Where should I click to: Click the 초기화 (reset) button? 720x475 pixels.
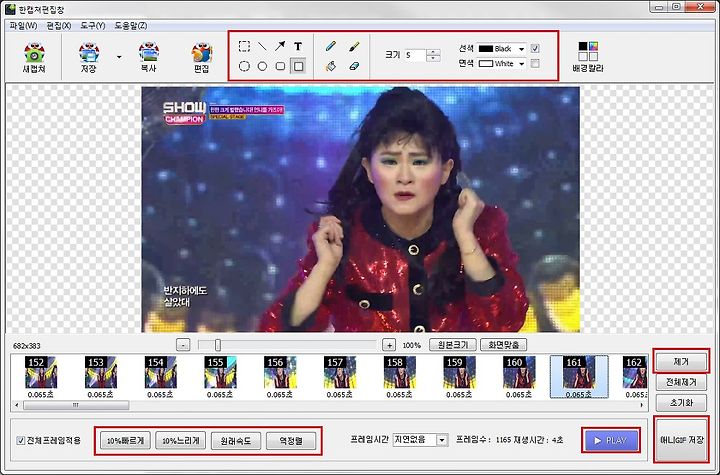pos(681,402)
